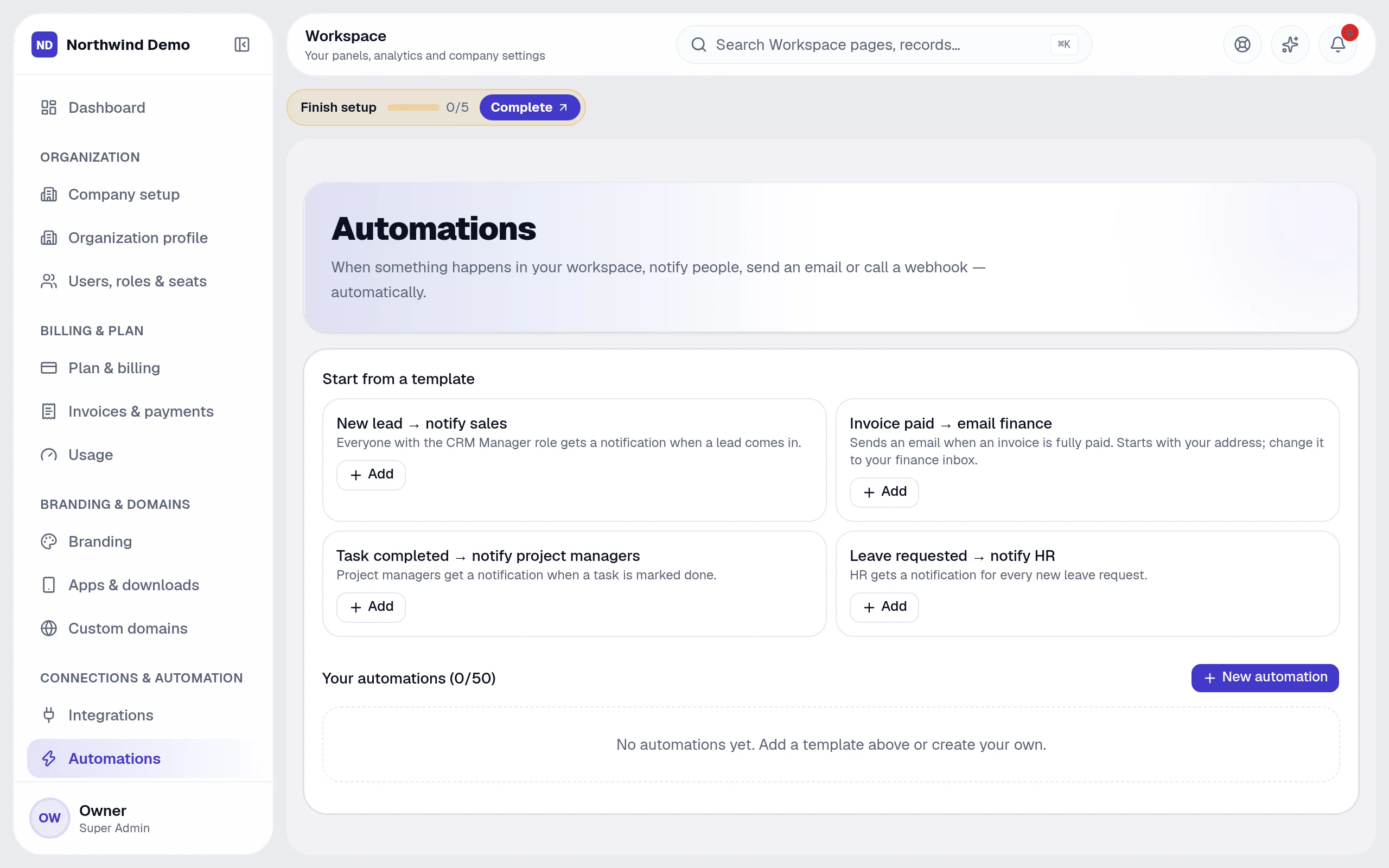This screenshot has height=868, width=1389.
Task: Click the 0/5 setup count
Action: (457, 107)
